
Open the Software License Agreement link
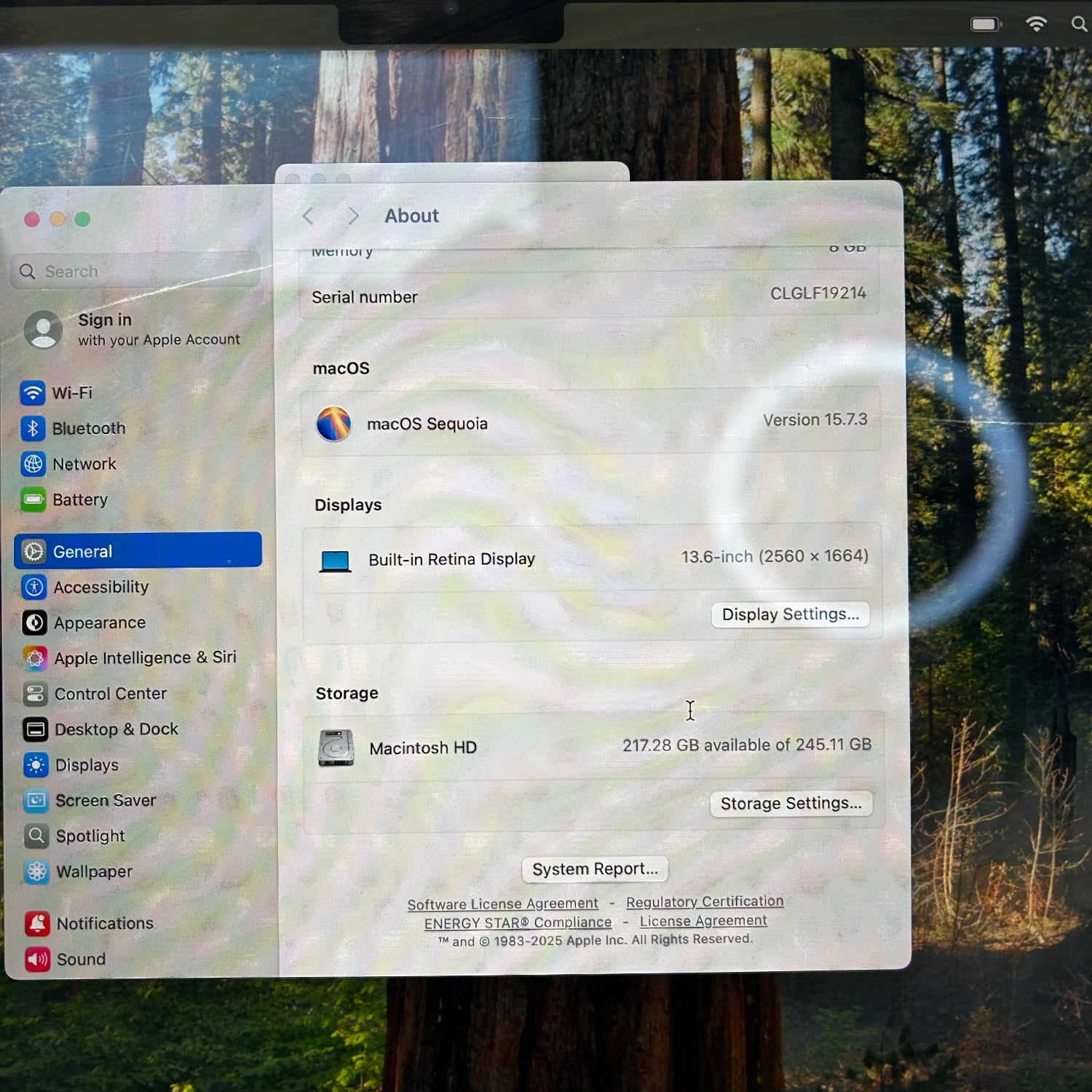tap(502, 904)
